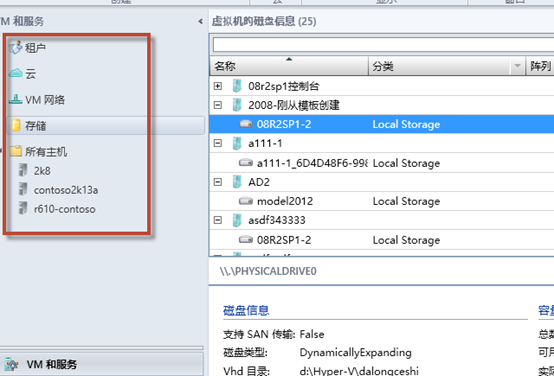The image size is (554, 376).
Task: Sort by the 名称 column header
Action: [x=289, y=66]
